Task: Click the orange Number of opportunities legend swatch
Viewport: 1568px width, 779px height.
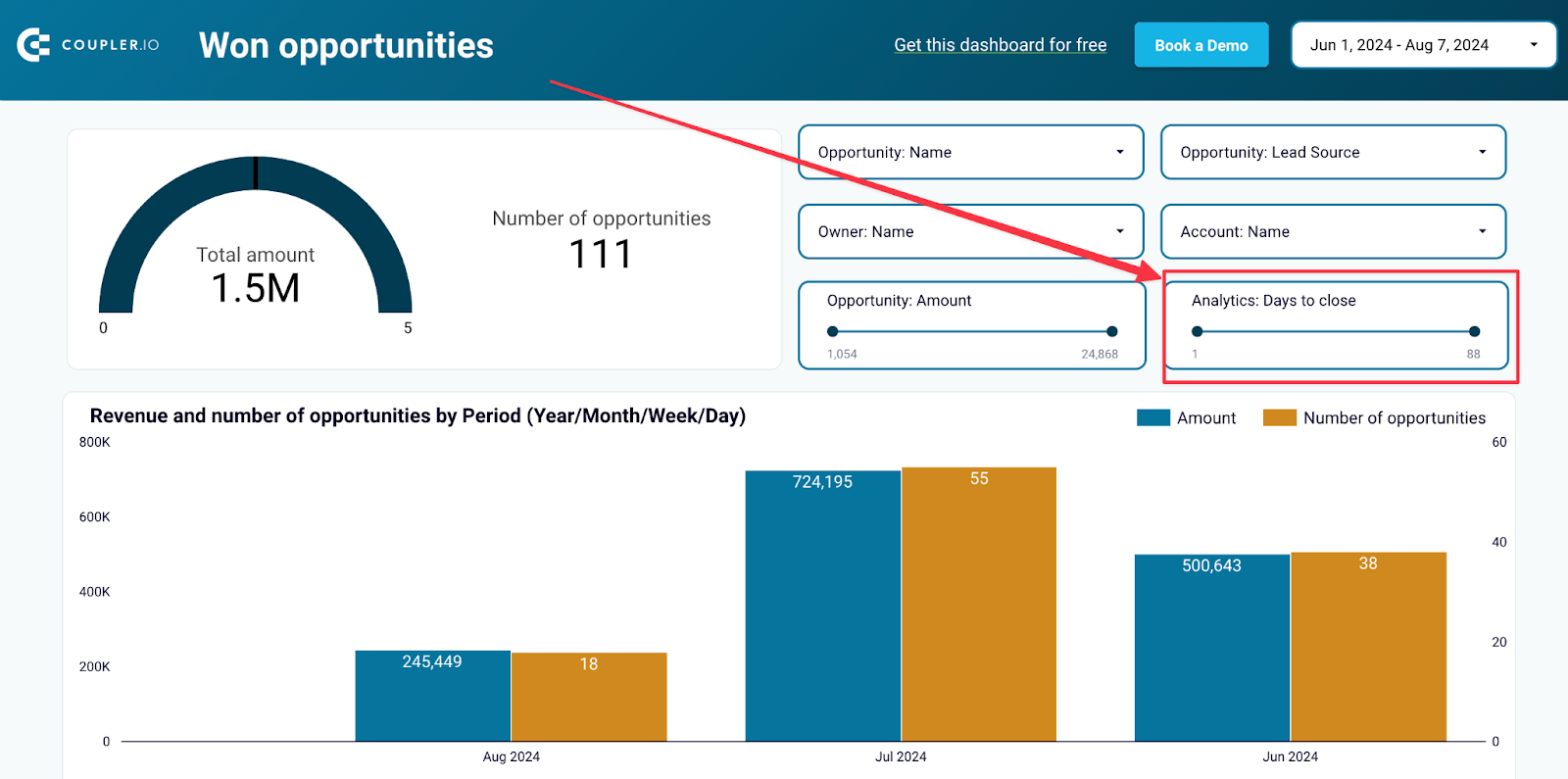Action: tap(1280, 417)
